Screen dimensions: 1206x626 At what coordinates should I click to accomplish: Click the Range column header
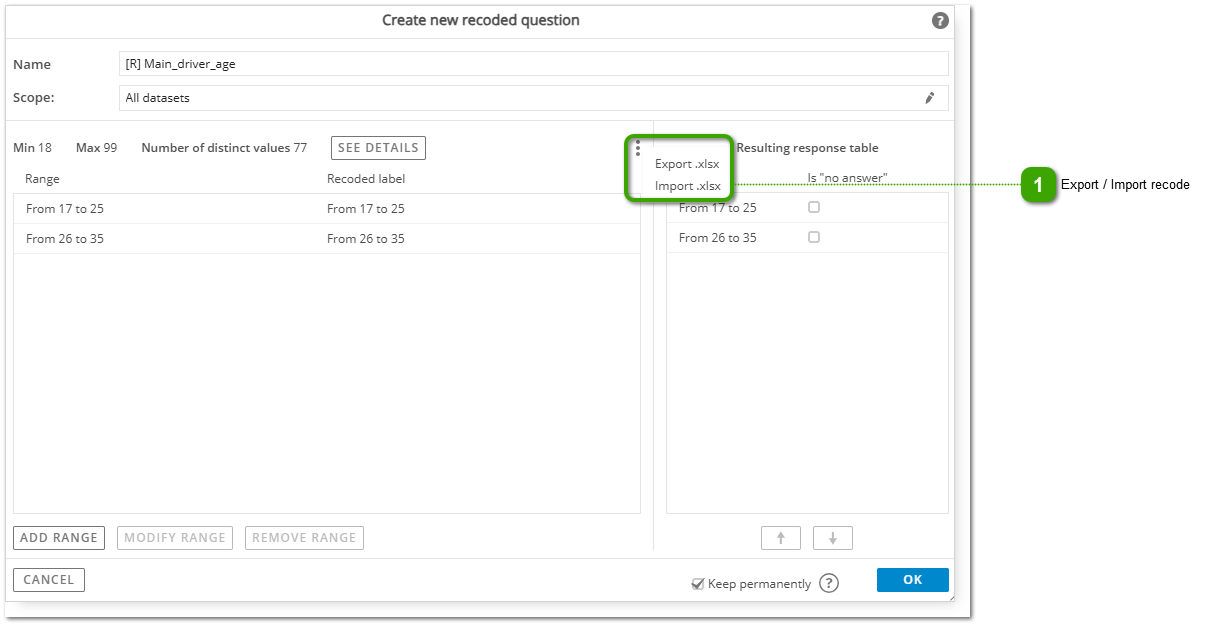point(43,179)
